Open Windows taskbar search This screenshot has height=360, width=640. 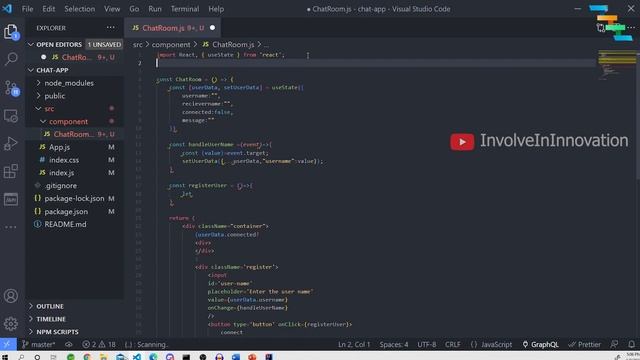click(21, 357)
